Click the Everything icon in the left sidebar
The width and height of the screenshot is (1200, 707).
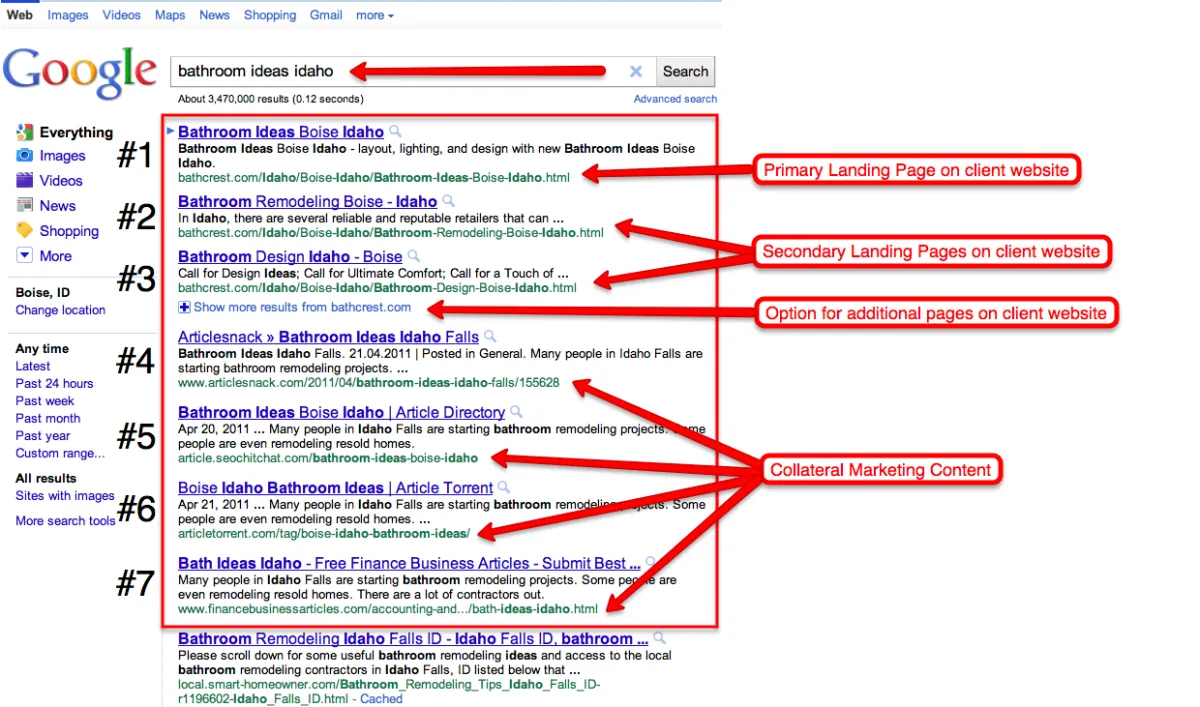[25, 132]
